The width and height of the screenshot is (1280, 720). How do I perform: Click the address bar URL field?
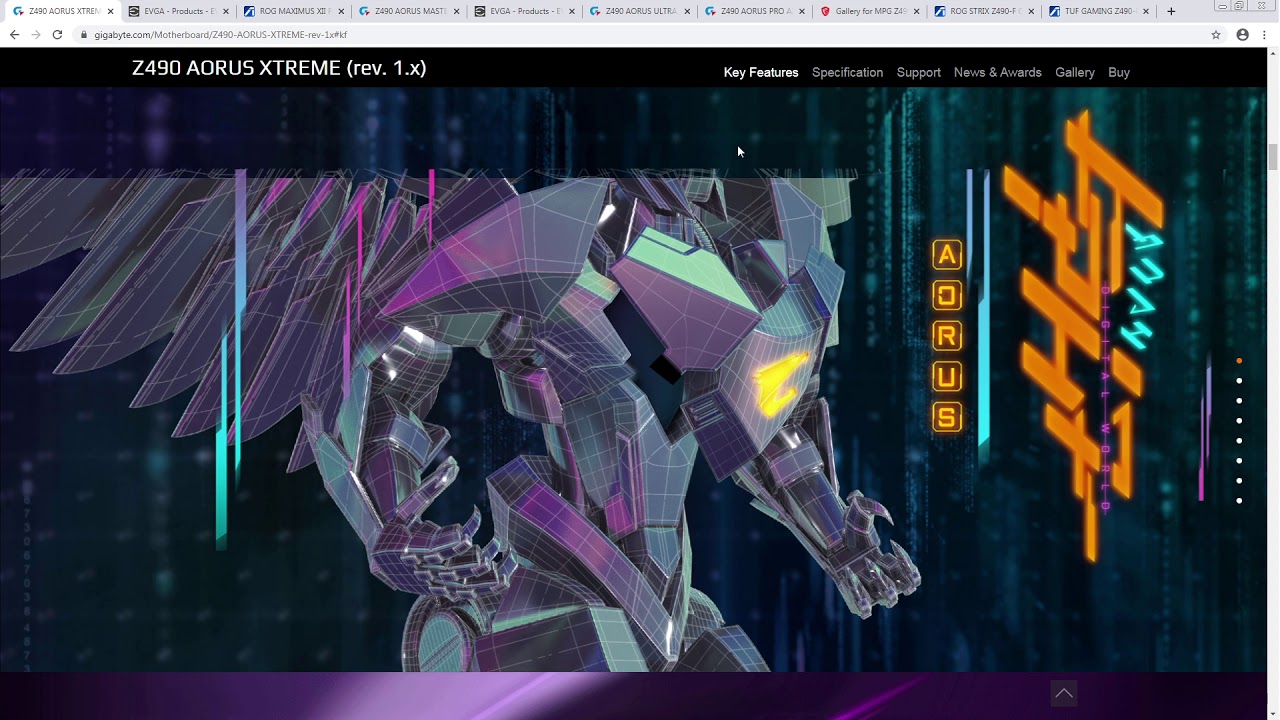pyautogui.click(x=640, y=34)
